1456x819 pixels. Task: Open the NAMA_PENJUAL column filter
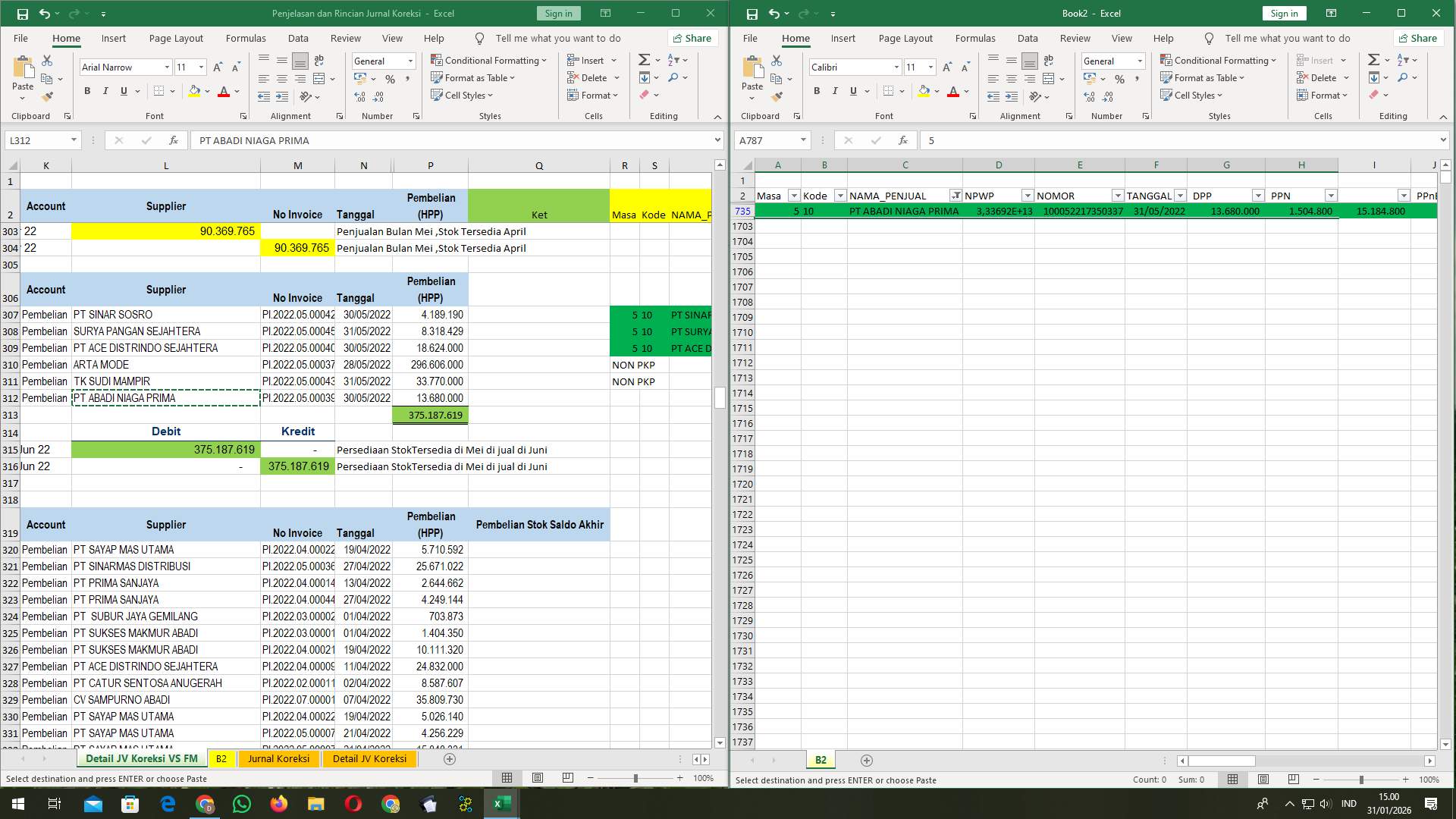tap(955, 196)
